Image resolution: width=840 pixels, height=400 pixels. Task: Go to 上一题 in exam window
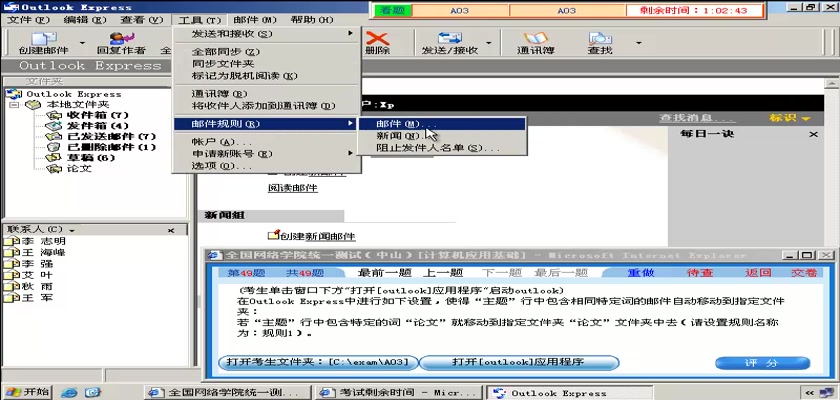tap(443, 273)
